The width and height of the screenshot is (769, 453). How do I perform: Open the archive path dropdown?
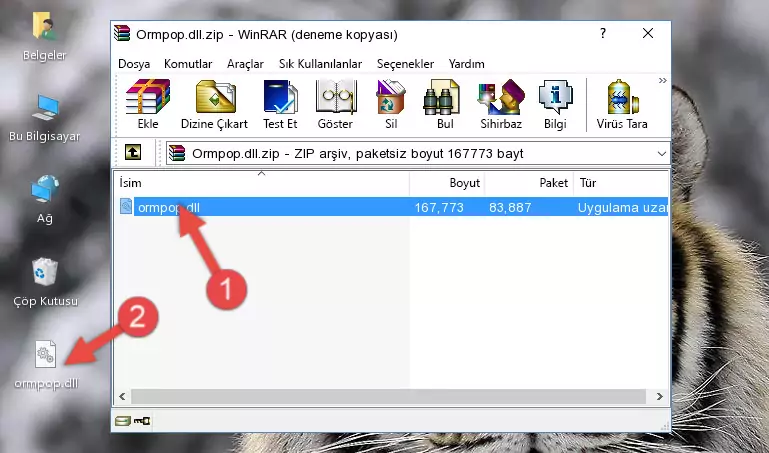coord(662,154)
